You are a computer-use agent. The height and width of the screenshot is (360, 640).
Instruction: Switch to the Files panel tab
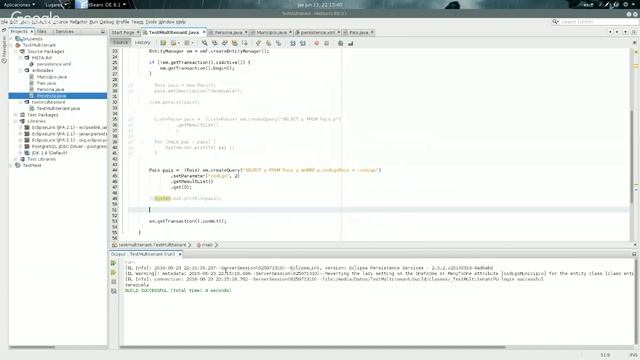(x=42, y=31)
